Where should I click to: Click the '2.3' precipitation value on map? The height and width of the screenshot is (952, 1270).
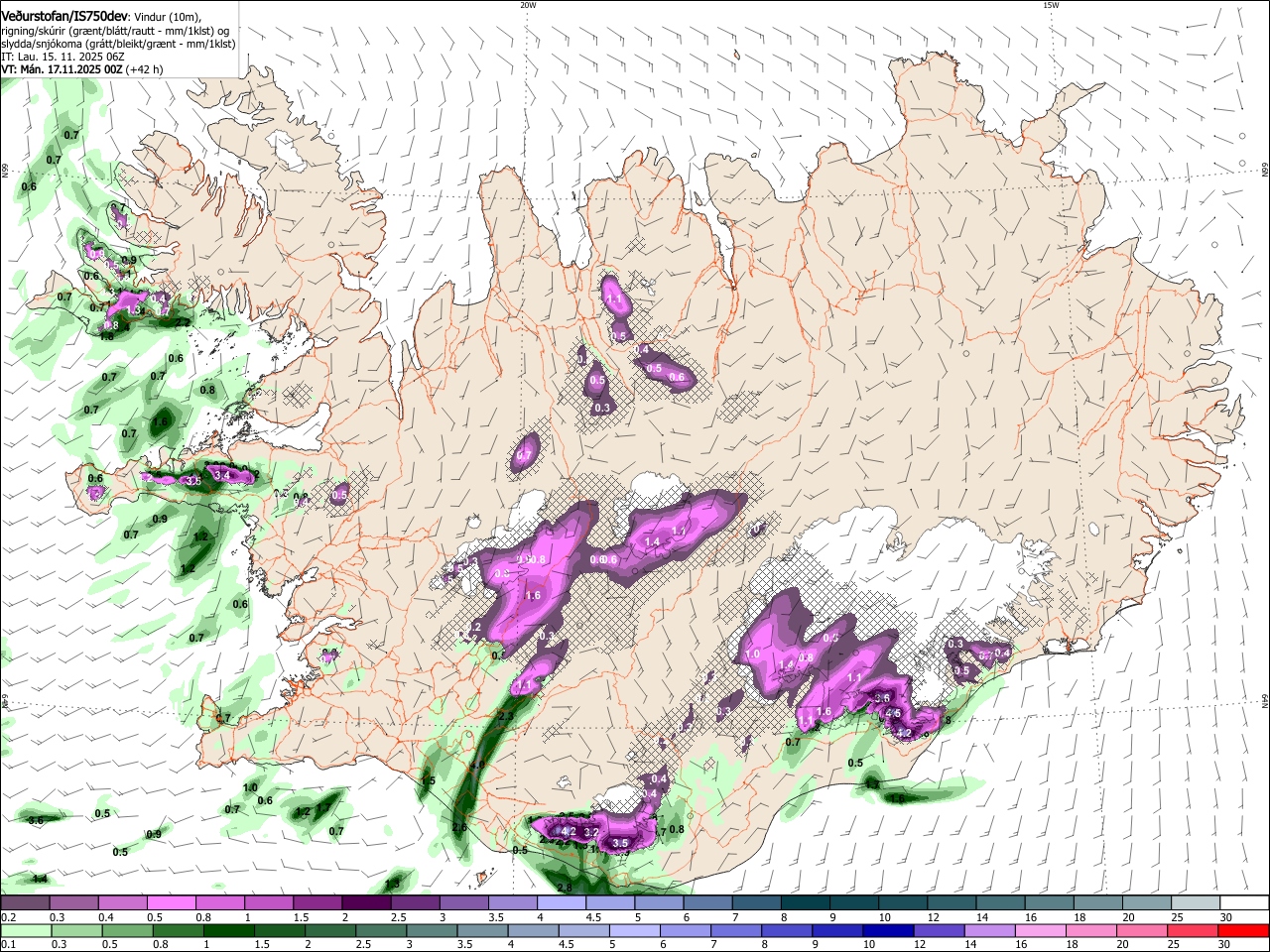(x=505, y=715)
